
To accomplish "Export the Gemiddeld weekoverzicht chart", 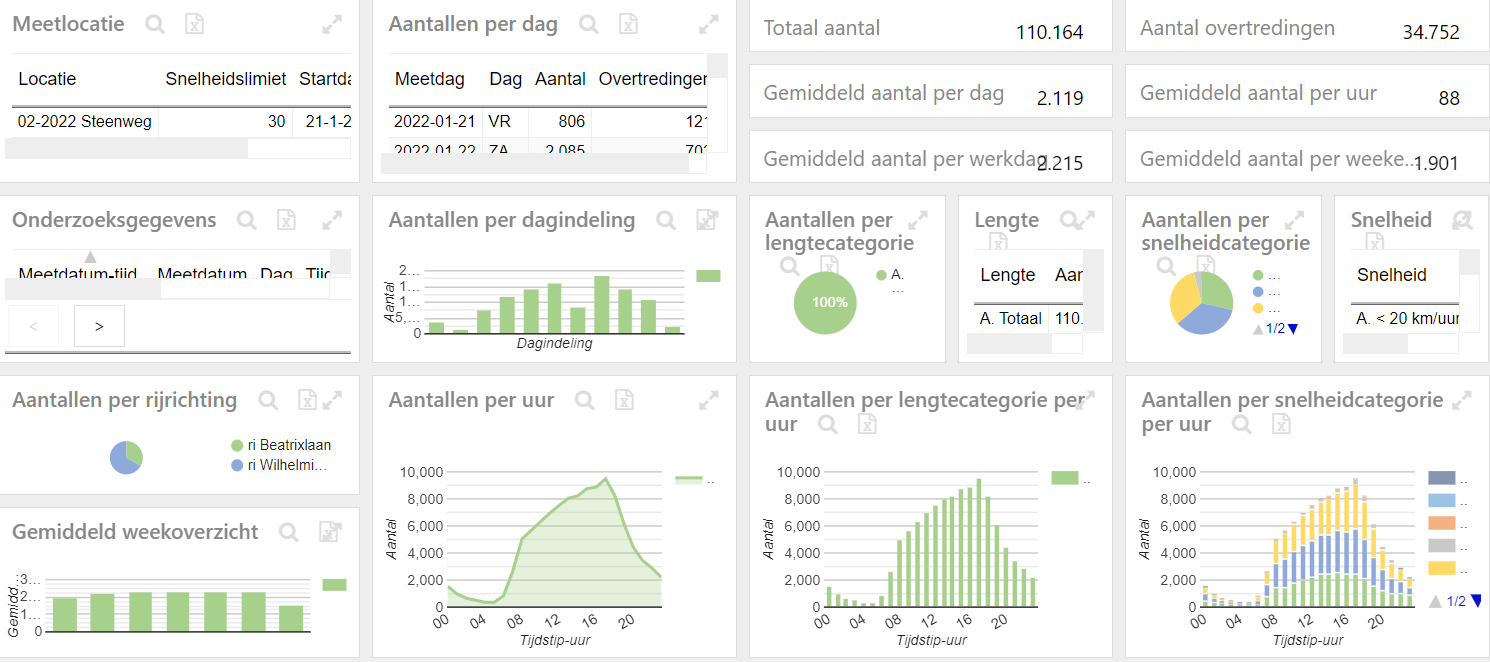I will point(330,532).
